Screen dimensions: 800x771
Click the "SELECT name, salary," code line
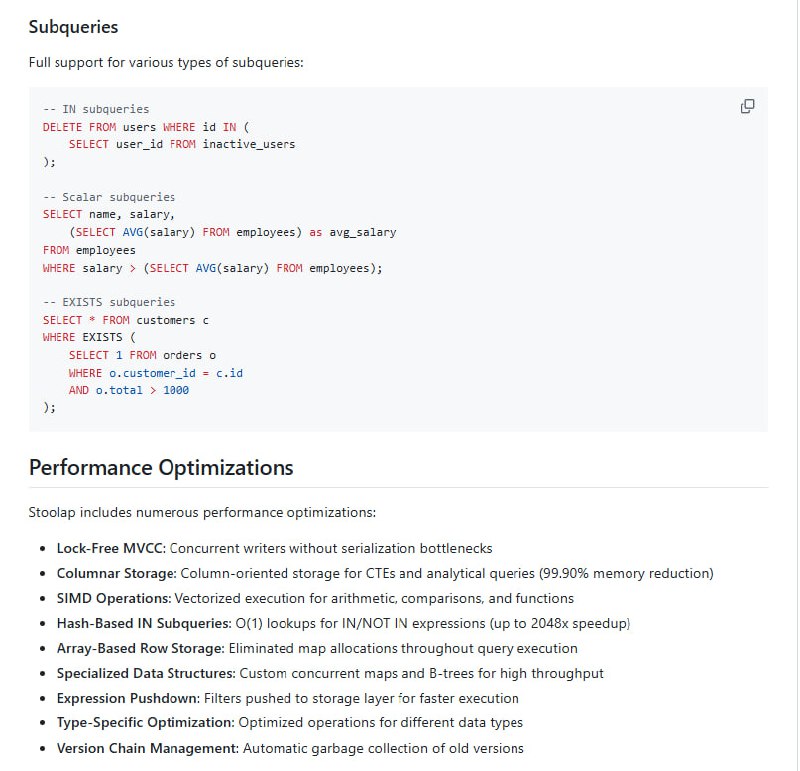[x=109, y=214]
